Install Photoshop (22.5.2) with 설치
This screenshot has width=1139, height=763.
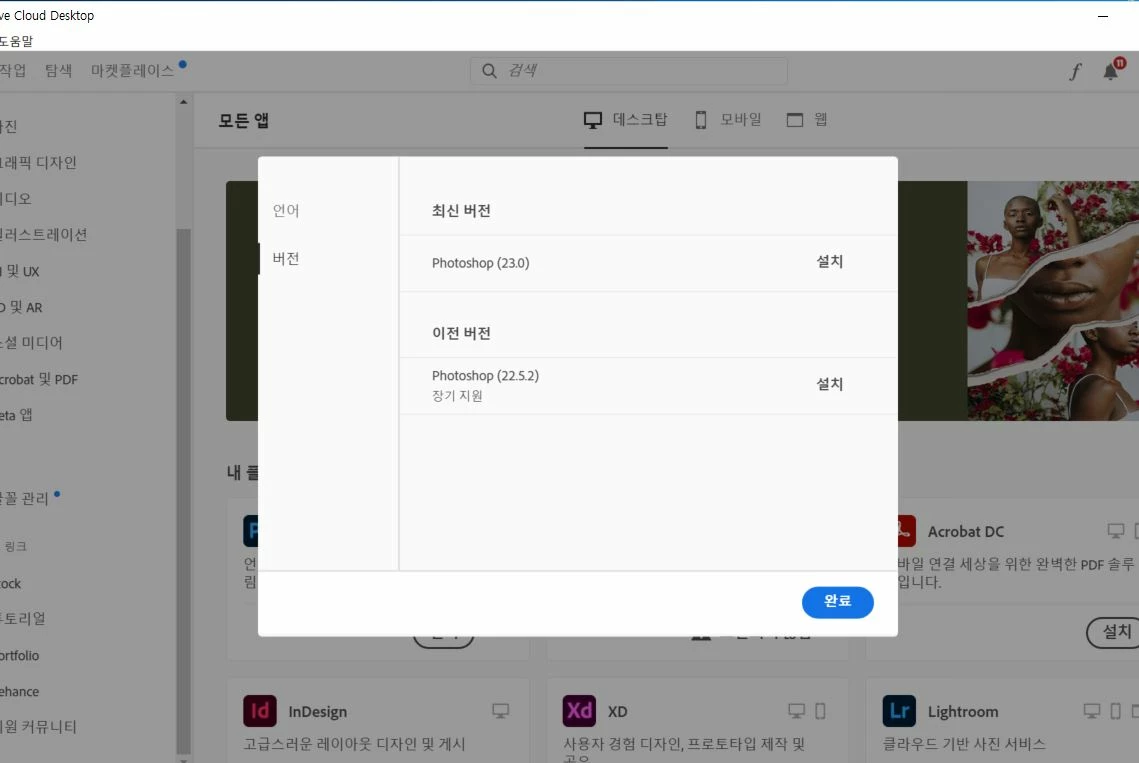(830, 384)
